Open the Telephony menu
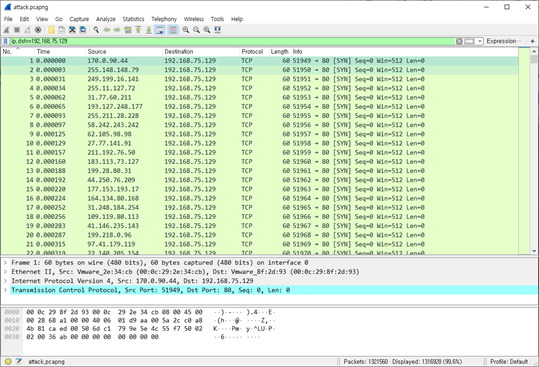Viewport: 539px width, 367px height. click(x=164, y=19)
